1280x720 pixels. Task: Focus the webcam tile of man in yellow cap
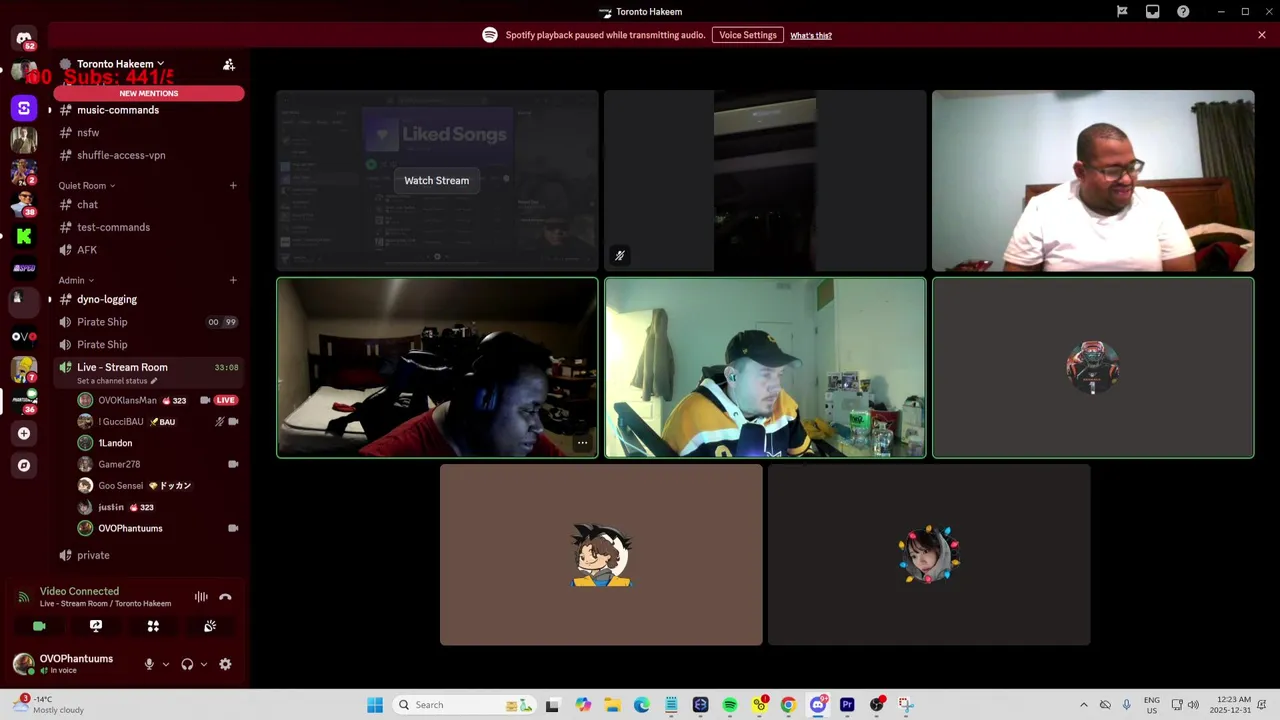click(765, 368)
